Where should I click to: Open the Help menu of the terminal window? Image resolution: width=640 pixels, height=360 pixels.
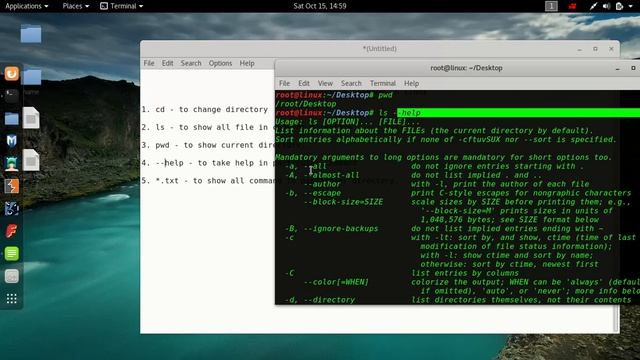[411, 83]
